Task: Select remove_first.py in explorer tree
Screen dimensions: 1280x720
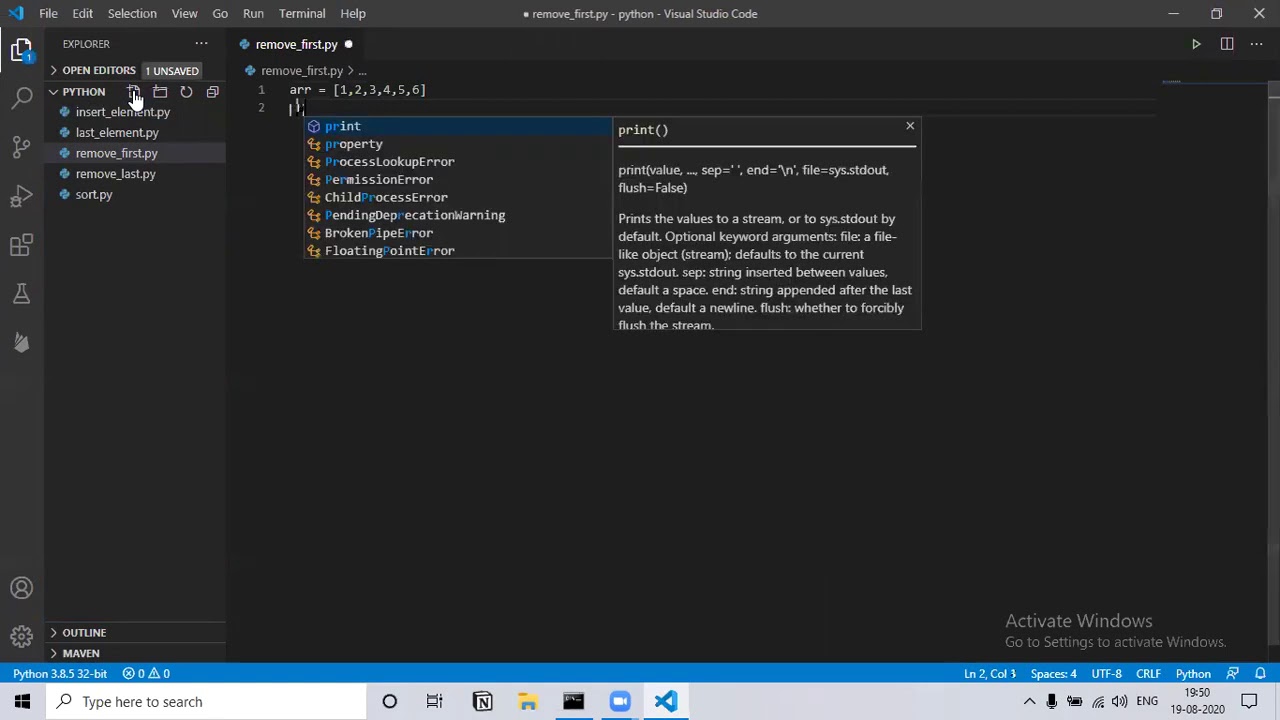Action: pyautogui.click(x=116, y=154)
